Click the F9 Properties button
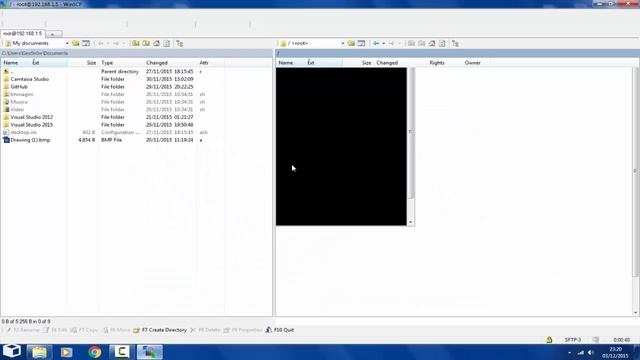640x360 pixels. coord(242,330)
